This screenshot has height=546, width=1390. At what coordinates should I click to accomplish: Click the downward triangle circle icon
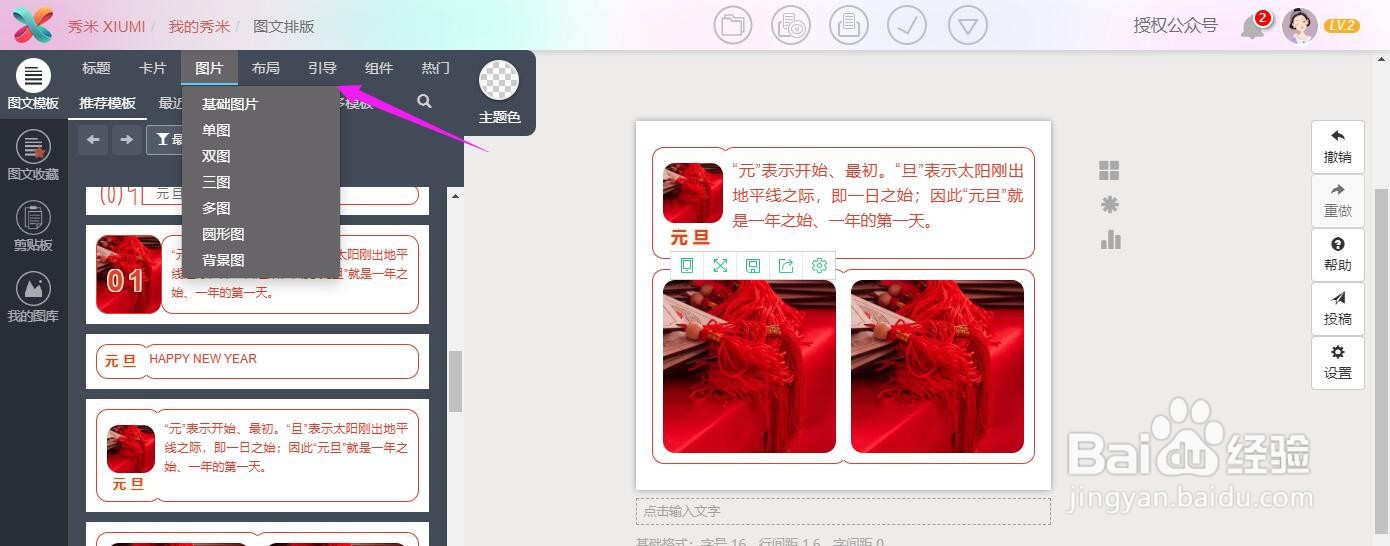click(x=967, y=26)
